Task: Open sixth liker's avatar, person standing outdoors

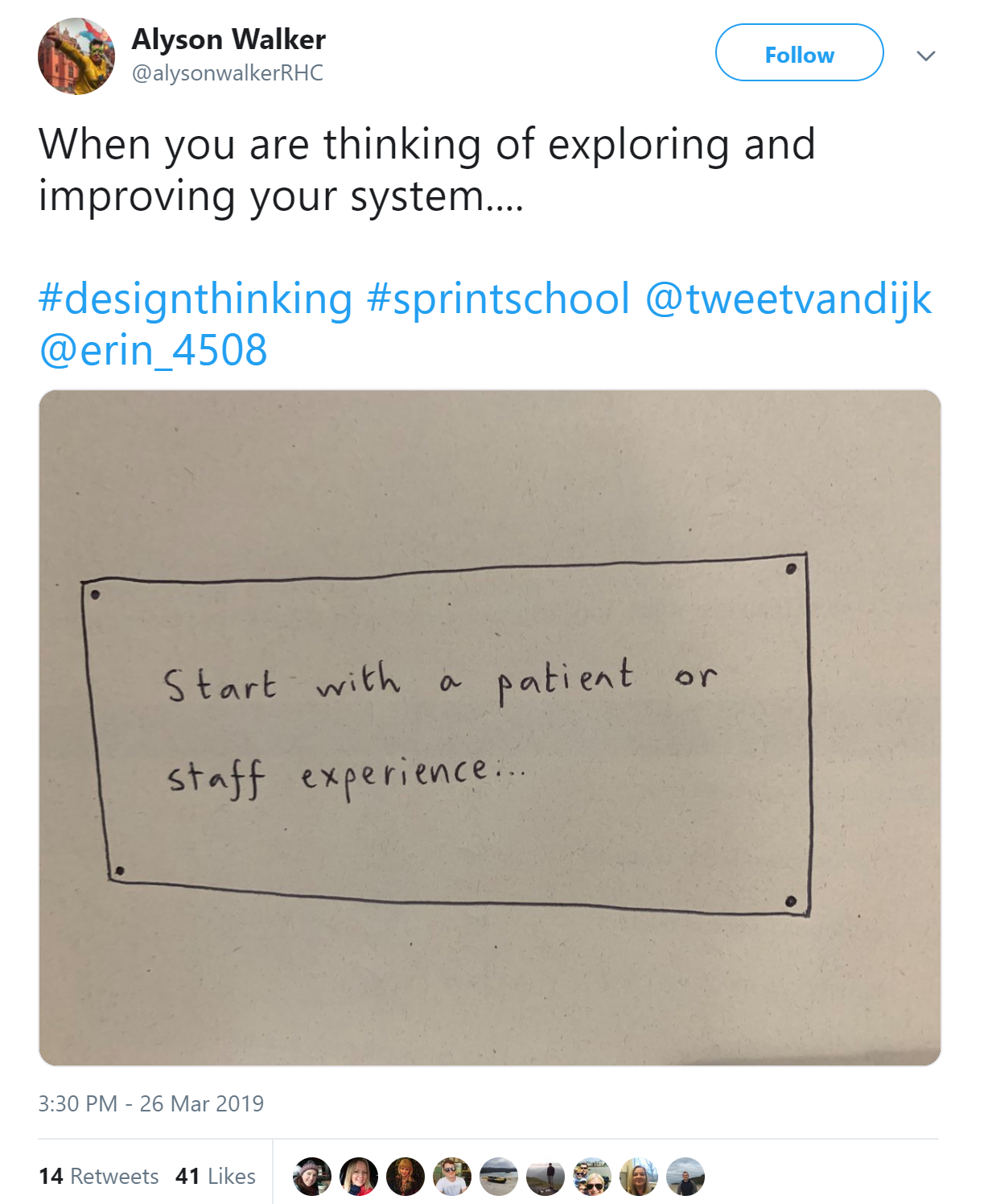Action: point(545,1177)
